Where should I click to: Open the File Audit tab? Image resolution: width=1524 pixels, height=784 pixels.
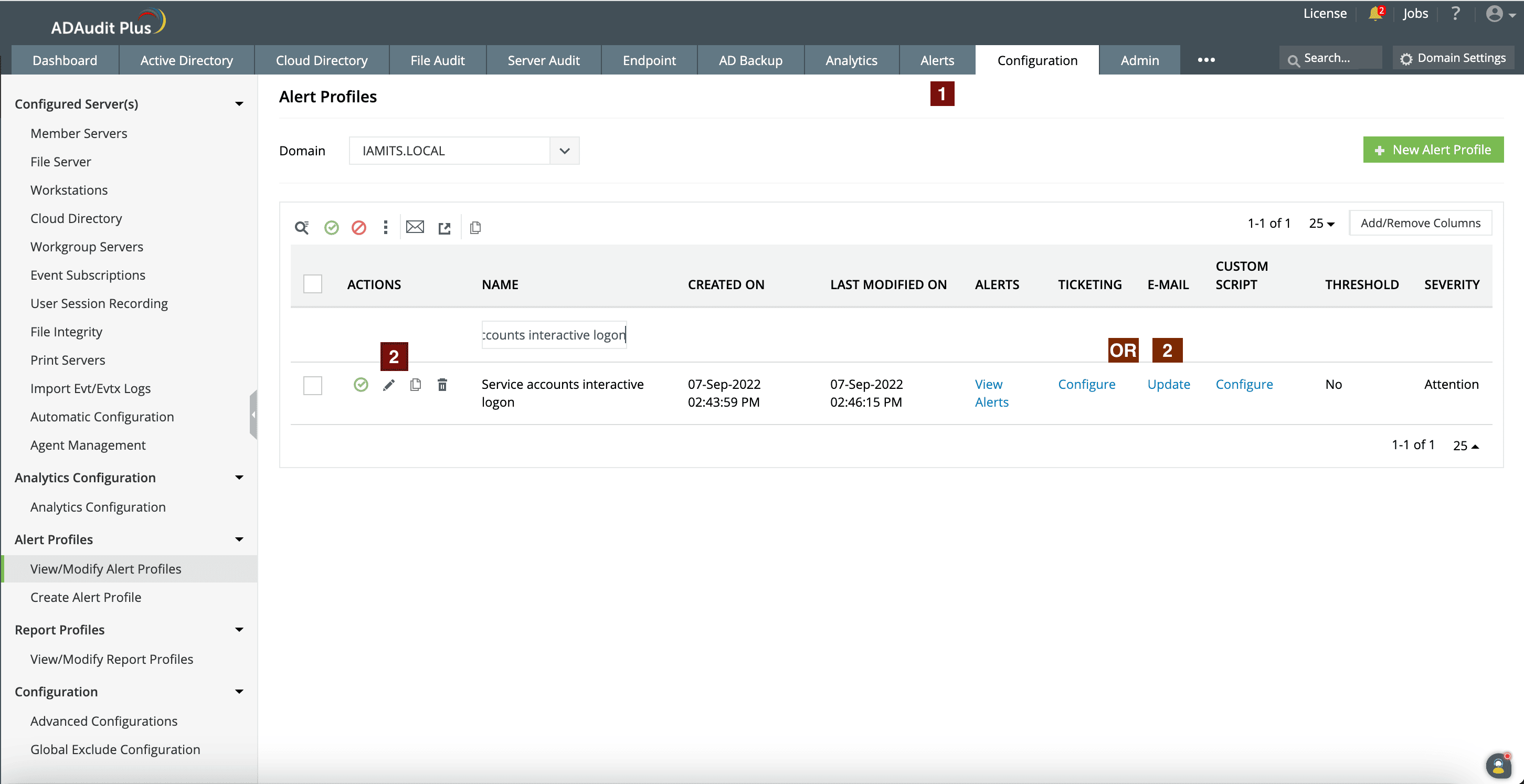coord(437,60)
